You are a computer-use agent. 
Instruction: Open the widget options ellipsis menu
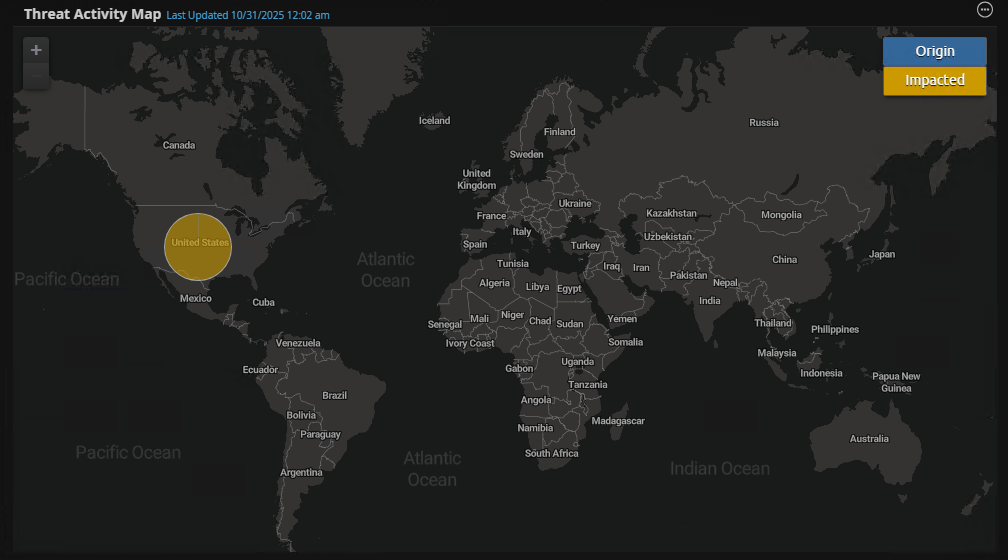point(984,10)
